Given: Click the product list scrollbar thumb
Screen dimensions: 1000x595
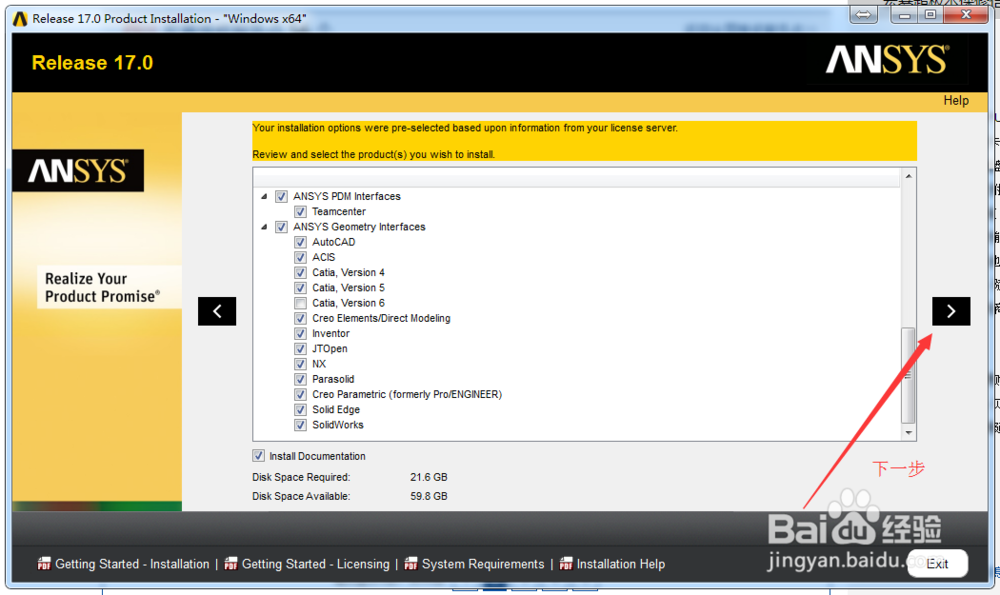Looking at the screenshot, I should coord(908,375).
